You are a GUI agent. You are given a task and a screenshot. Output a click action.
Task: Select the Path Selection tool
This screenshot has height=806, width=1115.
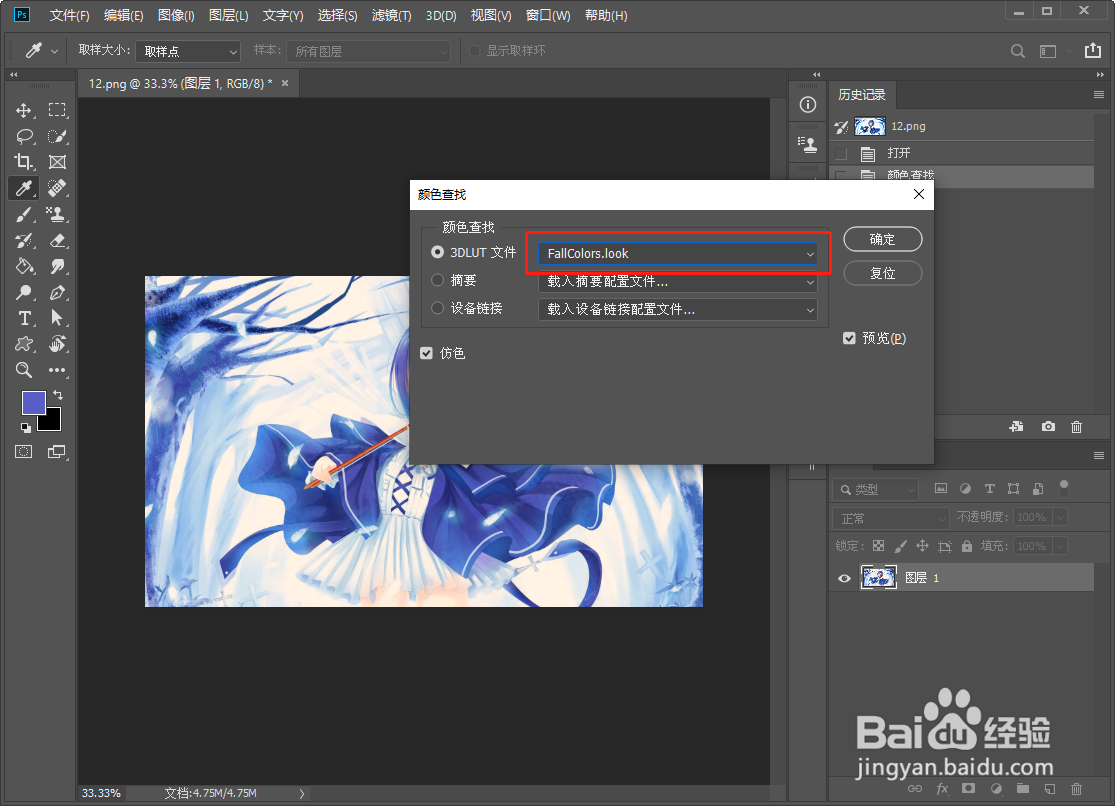(57, 318)
